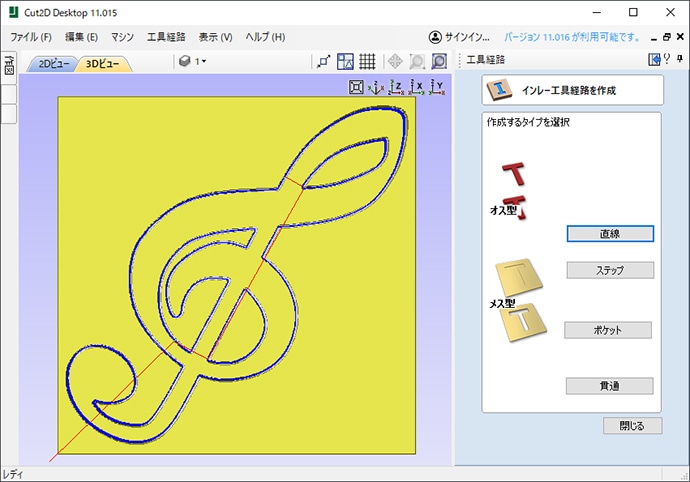Open the サインイン account dropdown
The width and height of the screenshot is (690, 482).
click(x=460, y=37)
